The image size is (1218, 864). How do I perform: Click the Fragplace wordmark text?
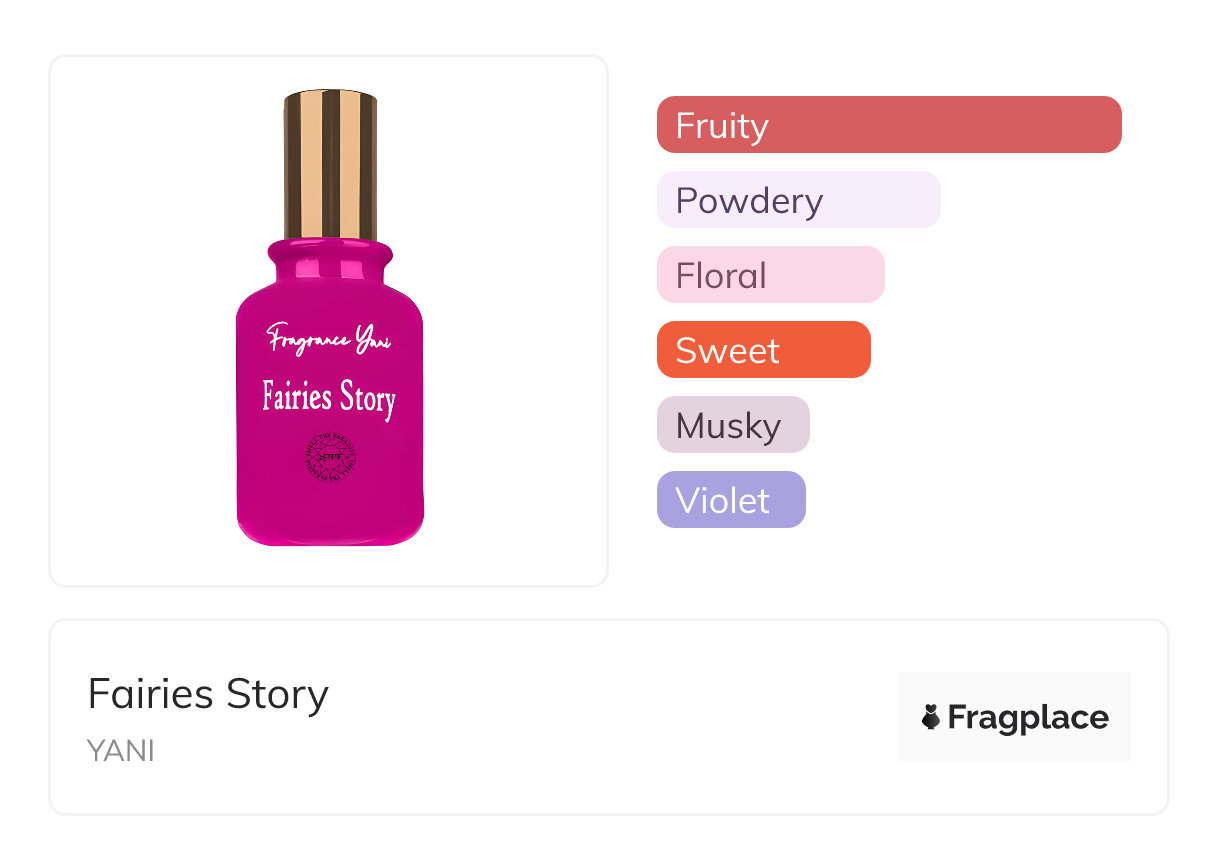point(1028,718)
